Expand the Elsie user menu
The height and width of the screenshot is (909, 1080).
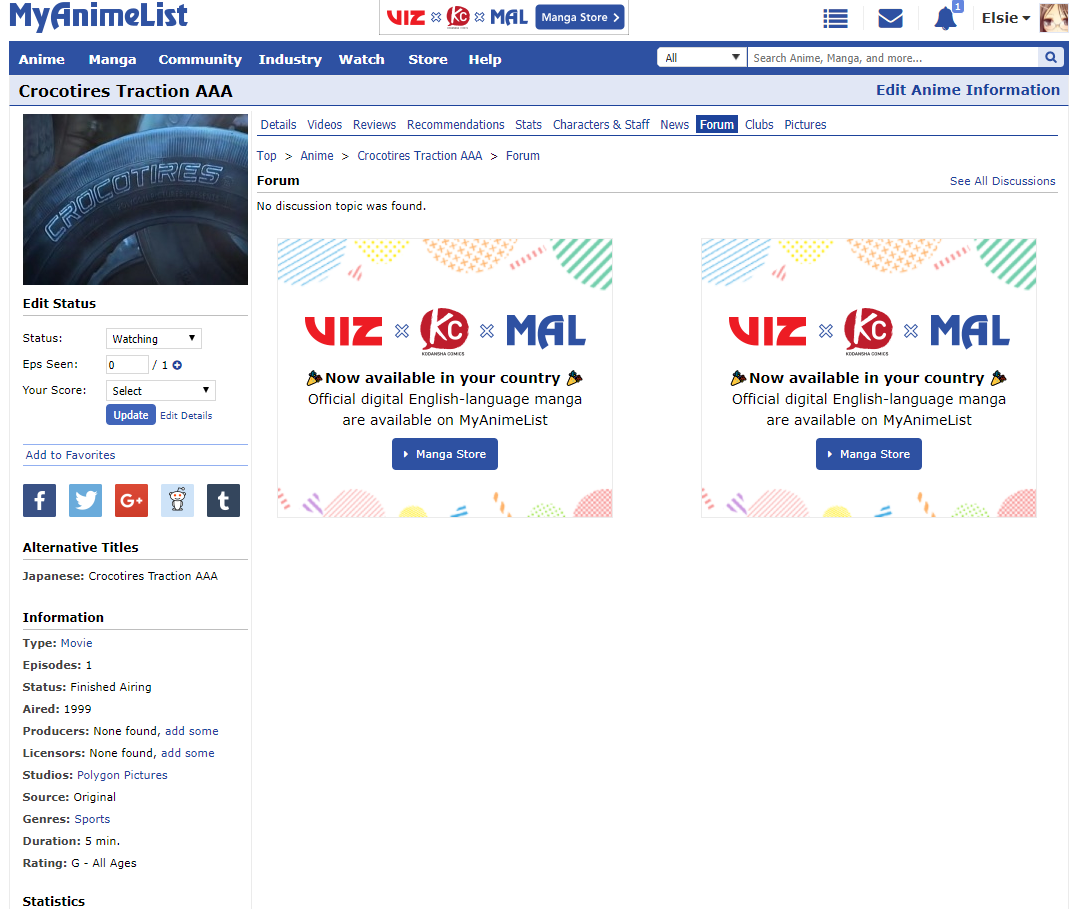(1006, 18)
